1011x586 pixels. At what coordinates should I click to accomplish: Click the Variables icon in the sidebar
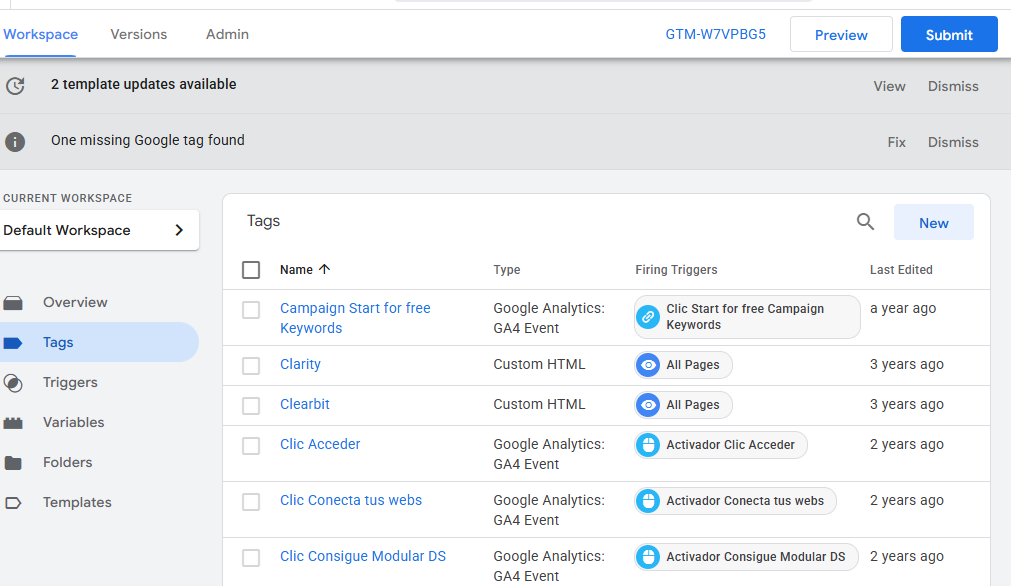[14, 423]
